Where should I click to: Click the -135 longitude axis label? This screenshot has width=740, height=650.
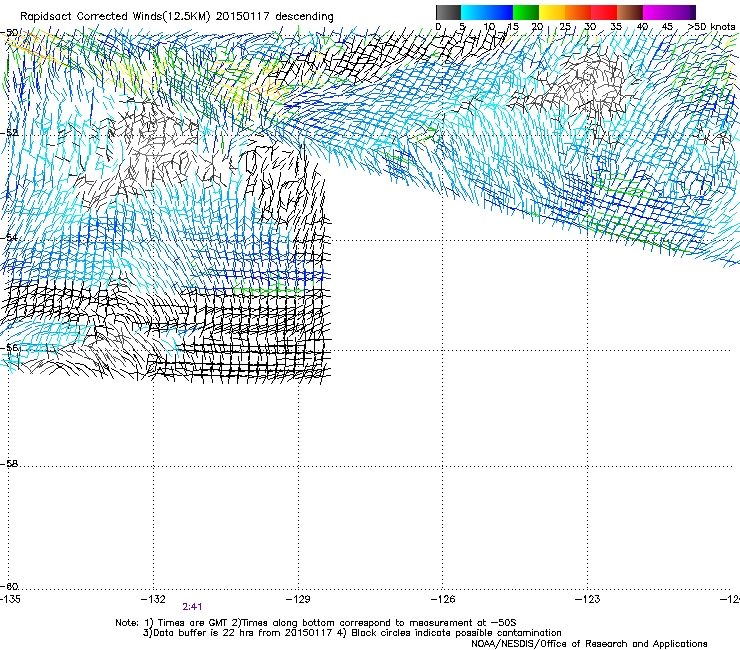click(10, 599)
